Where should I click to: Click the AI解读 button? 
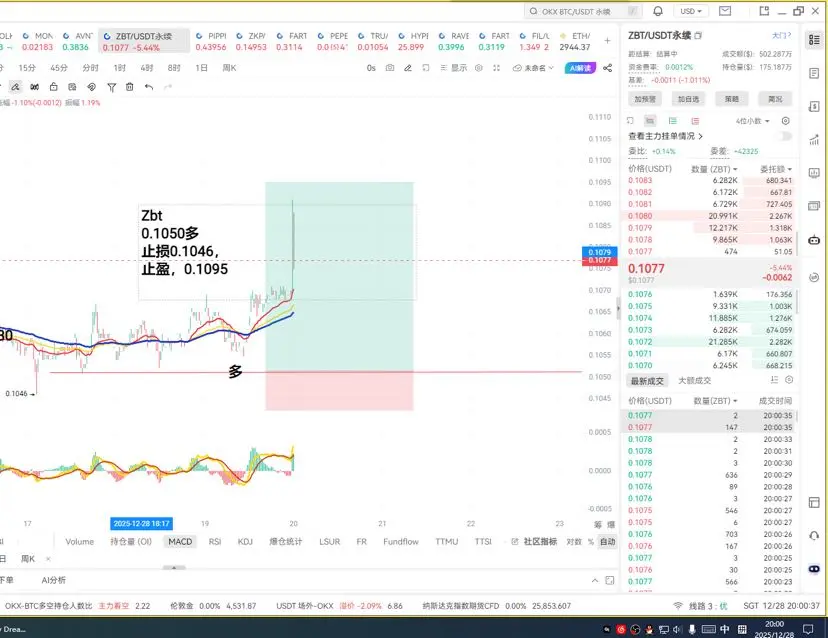(580, 68)
